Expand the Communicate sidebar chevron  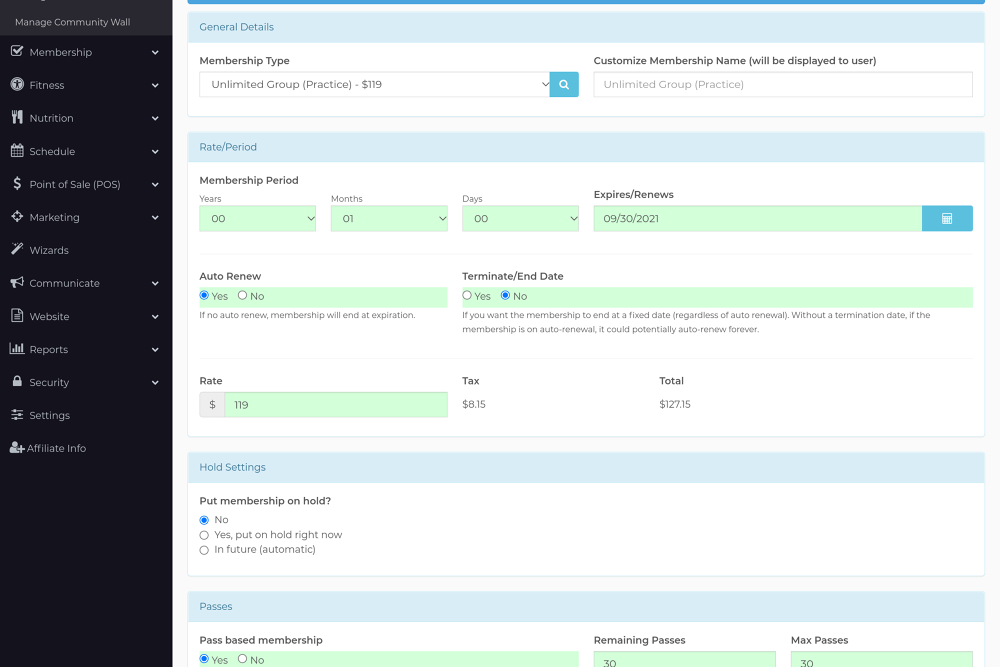[x=155, y=284]
